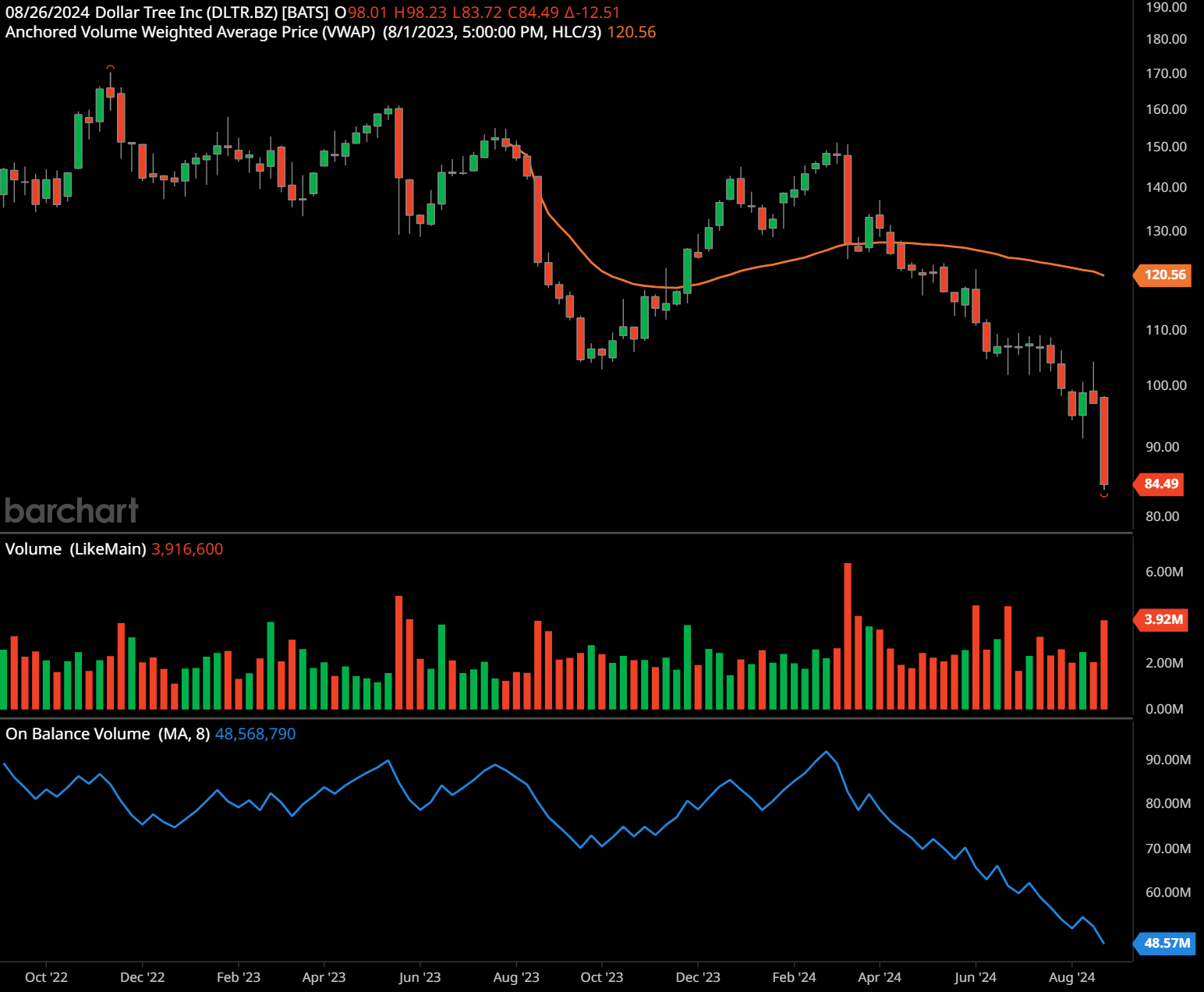
Task: Click the latest large red candlestick
Action: click(x=1104, y=441)
